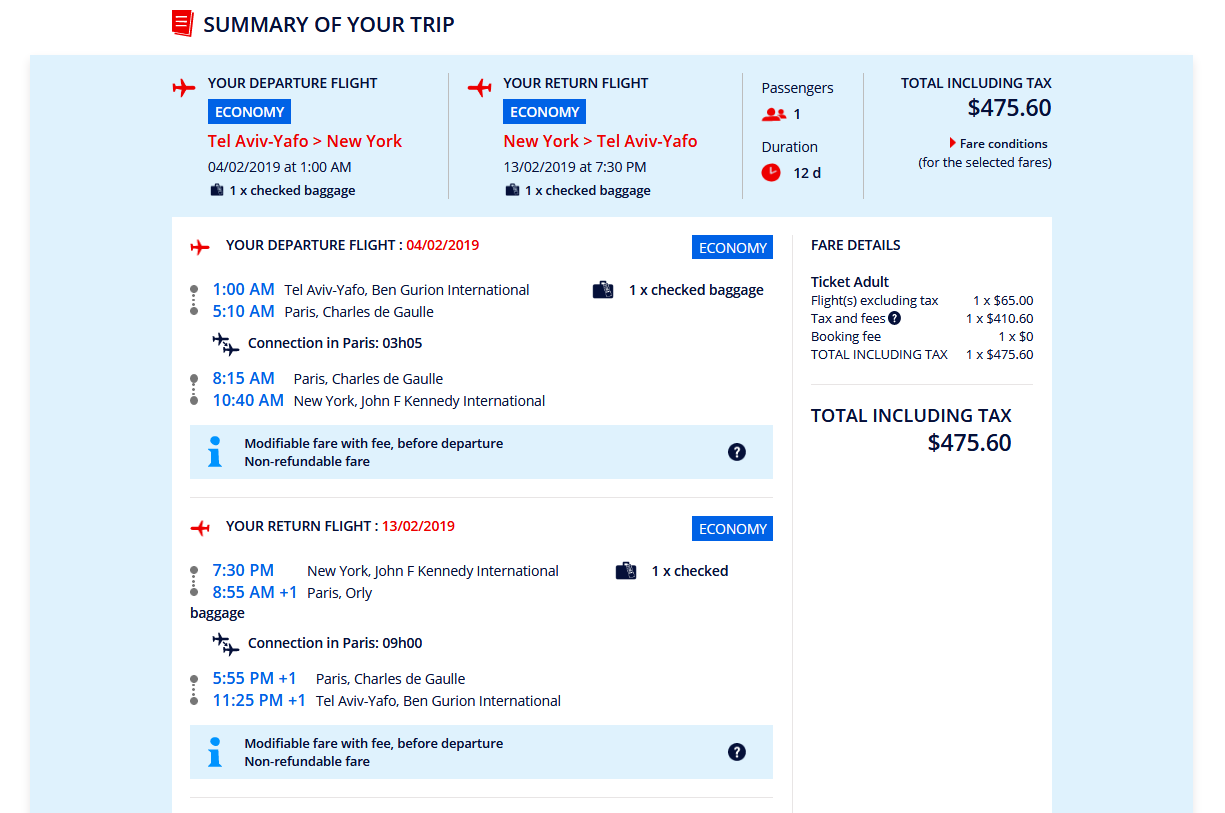1225x813 pixels.
Task: Click the blue info icon under departure flight
Action: [215, 452]
